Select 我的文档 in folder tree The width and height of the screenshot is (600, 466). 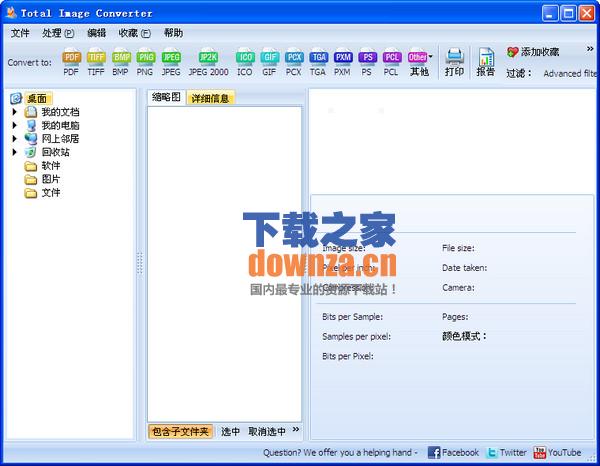[x=60, y=112]
